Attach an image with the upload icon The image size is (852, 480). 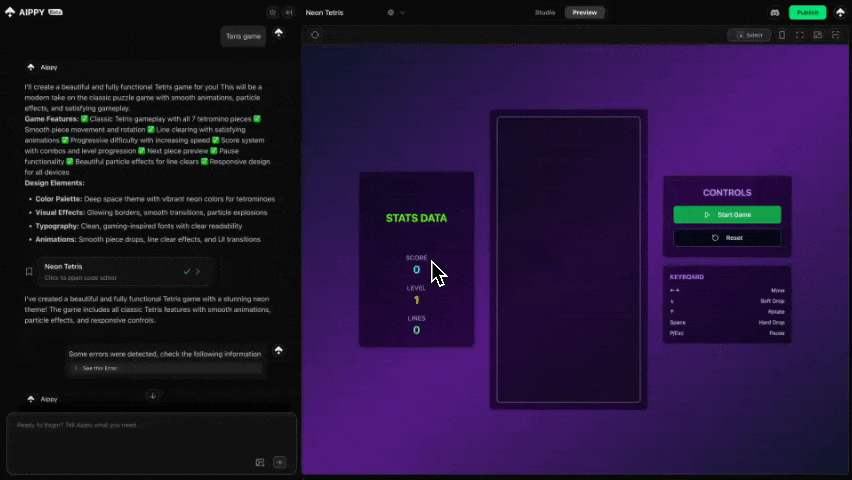[260, 463]
